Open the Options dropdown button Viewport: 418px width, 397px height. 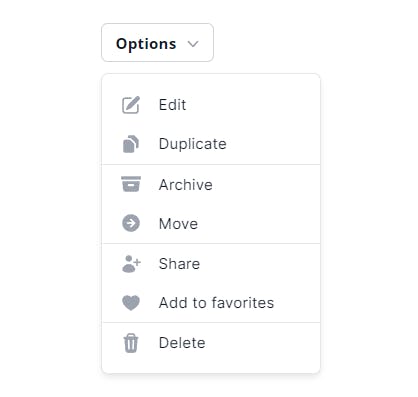[x=157, y=42]
